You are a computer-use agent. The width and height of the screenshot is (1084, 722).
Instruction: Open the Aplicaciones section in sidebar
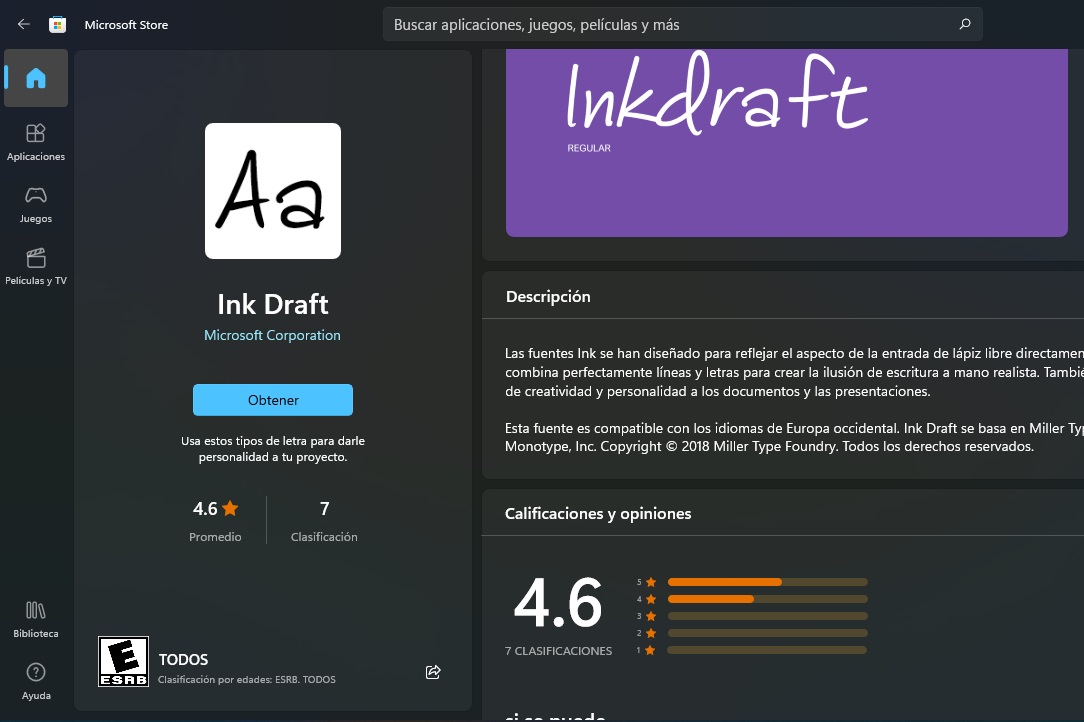click(x=36, y=140)
